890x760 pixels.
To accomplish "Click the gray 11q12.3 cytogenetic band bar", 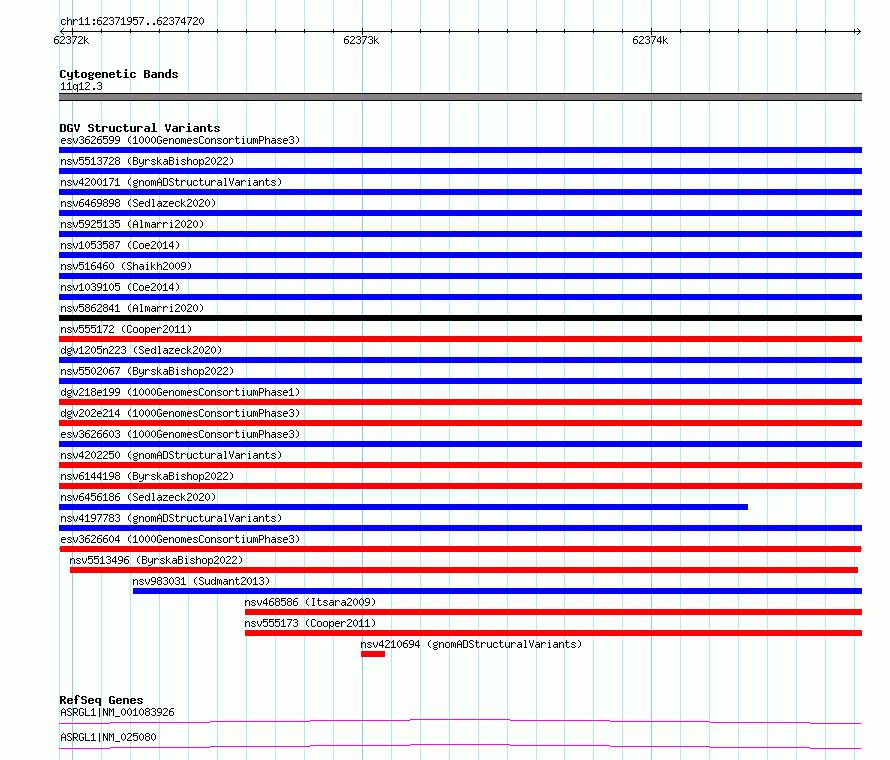I will (x=460, y=97).
